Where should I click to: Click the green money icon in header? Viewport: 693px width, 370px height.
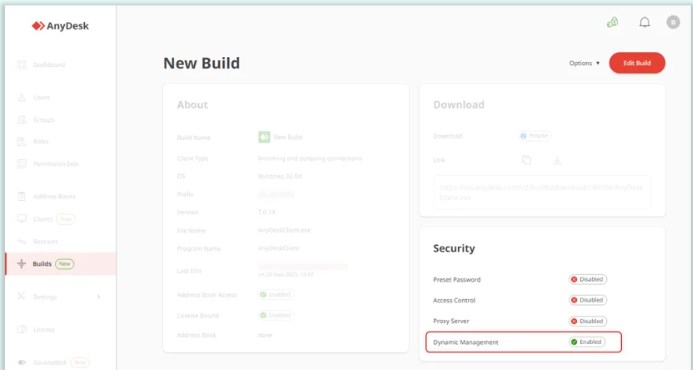tap(613, 22)
